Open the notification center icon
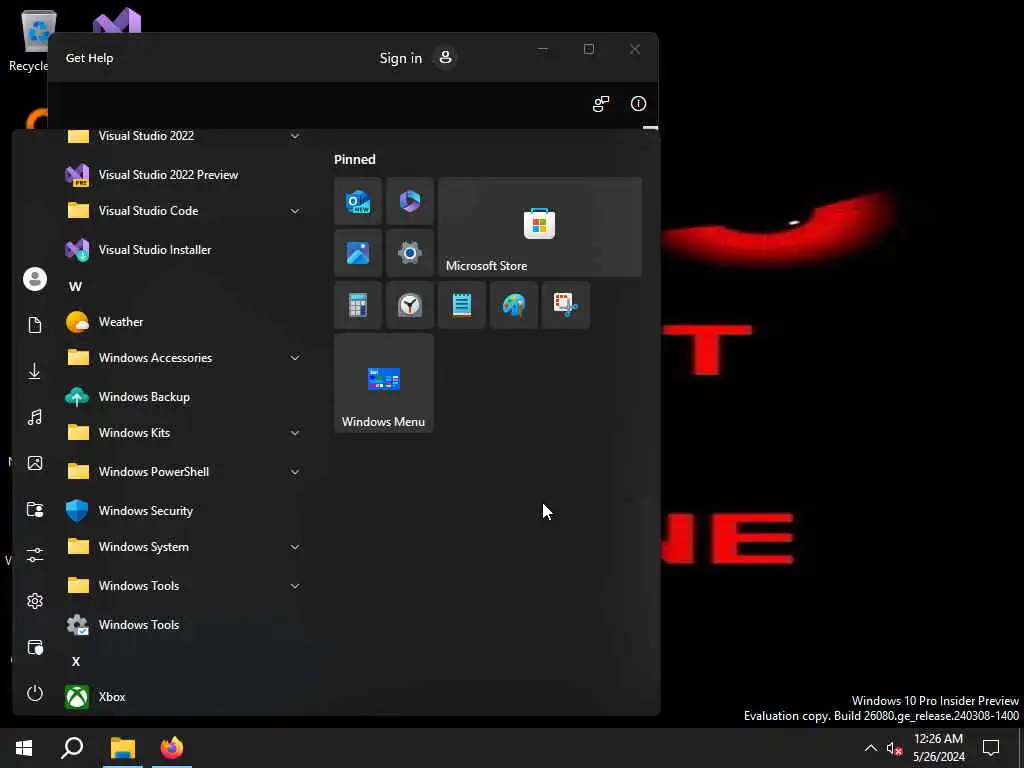Image resolution: width=1024 pixels, height=768 pixels. [991, 748]
